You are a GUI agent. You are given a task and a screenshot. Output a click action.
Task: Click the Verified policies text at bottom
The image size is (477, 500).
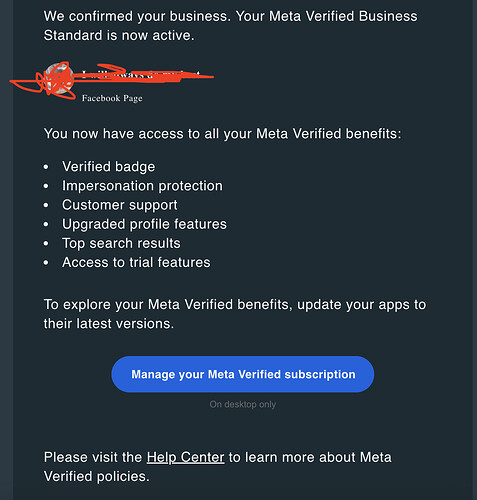pyautogui.click(x=97, y=476)
